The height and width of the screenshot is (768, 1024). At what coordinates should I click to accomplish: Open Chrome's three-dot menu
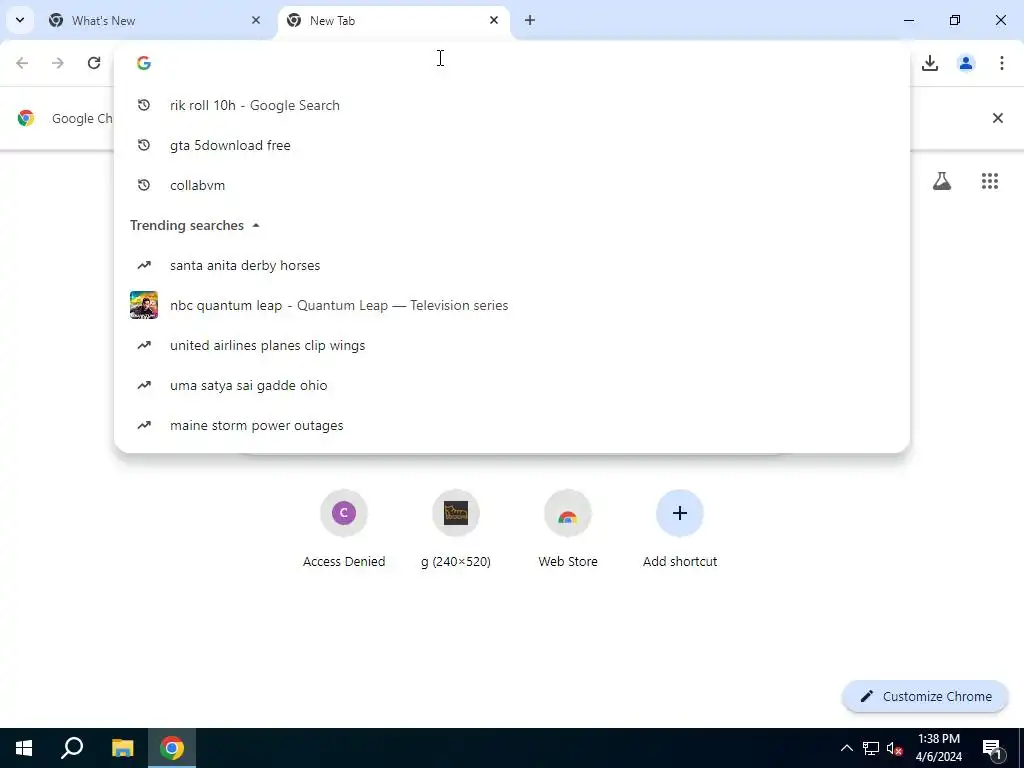[x=1002, y=63]
